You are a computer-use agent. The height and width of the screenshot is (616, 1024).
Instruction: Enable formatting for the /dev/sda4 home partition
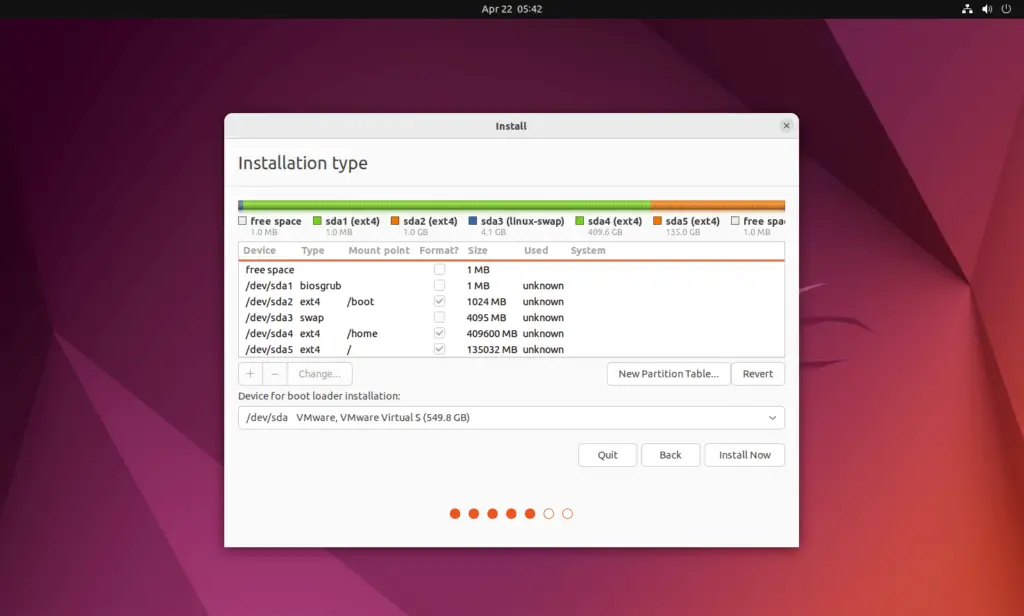[438, 333]
